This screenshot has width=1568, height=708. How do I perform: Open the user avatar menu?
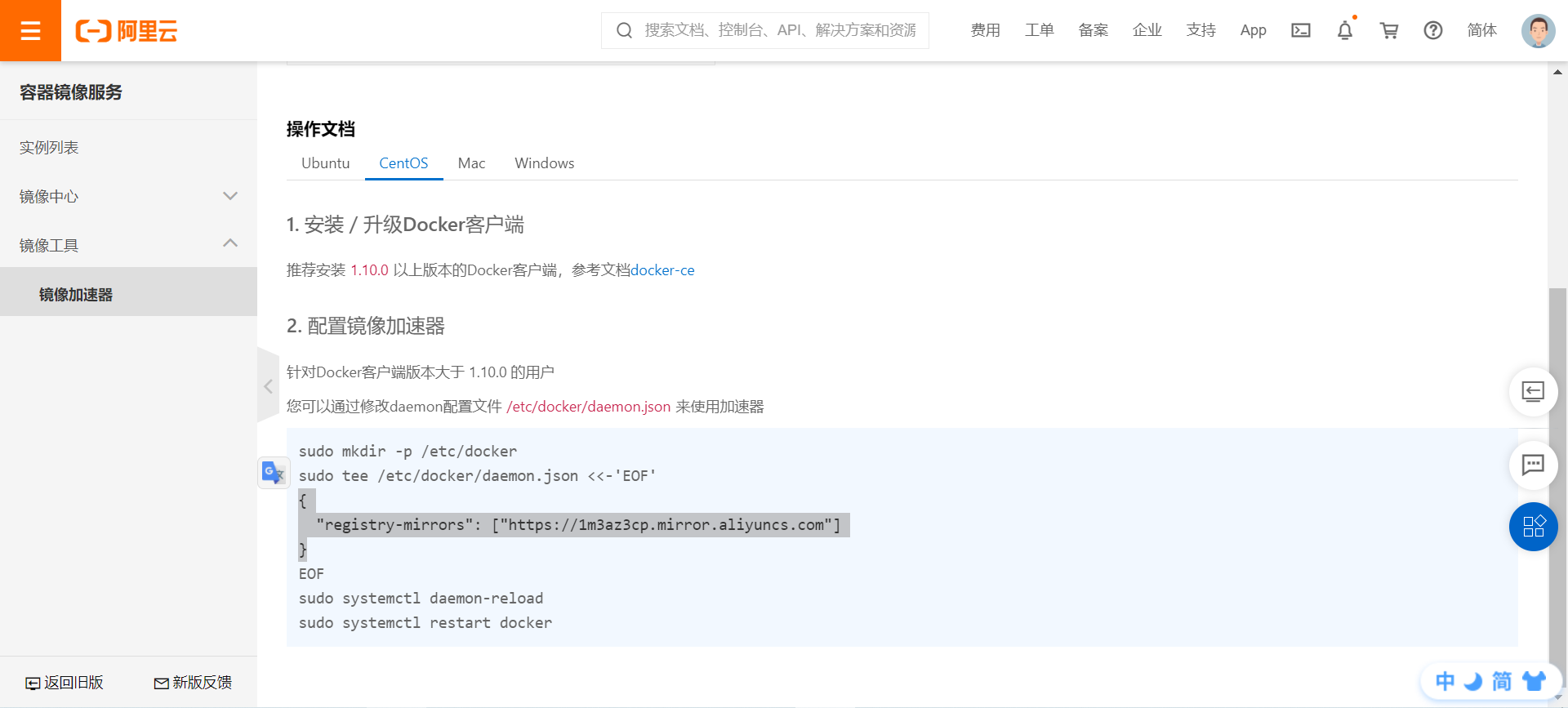tap(1539, 31)
